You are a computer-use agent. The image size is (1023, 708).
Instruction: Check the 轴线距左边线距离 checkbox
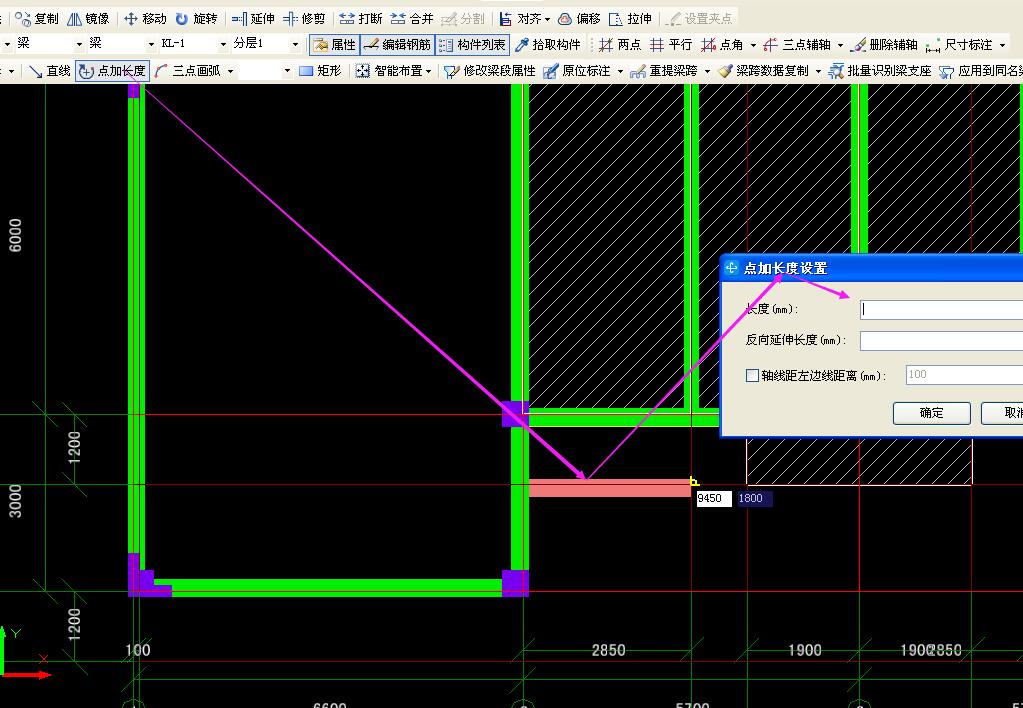752,375
